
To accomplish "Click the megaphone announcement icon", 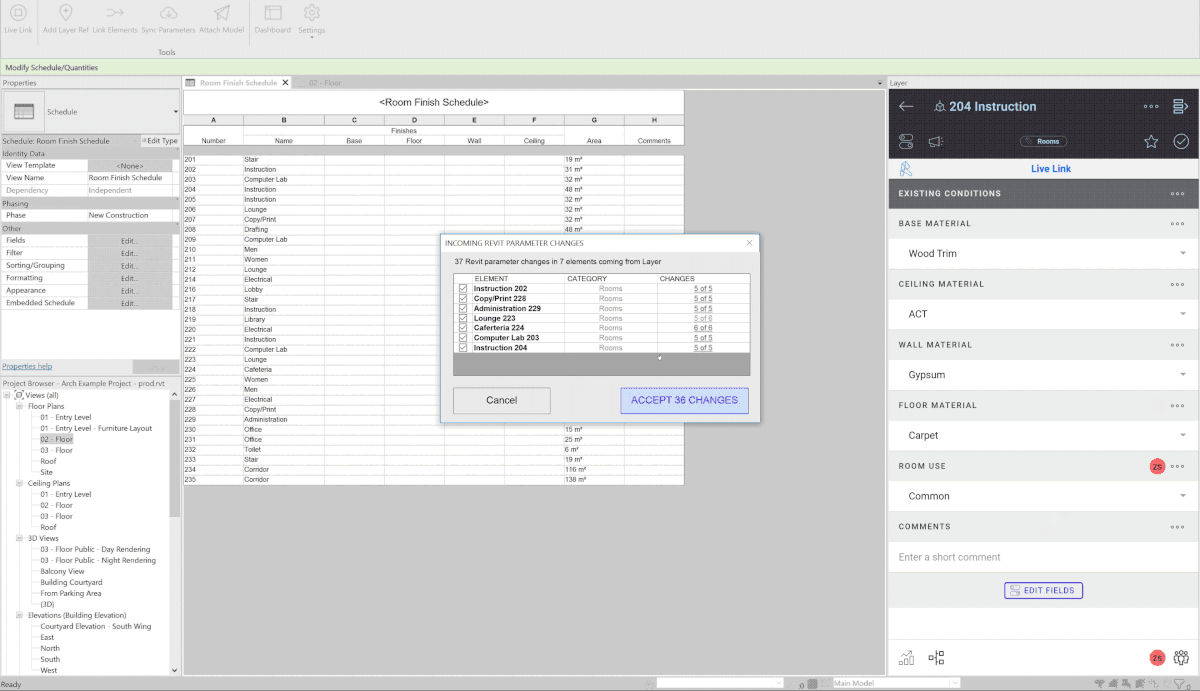I will point(936,141).
